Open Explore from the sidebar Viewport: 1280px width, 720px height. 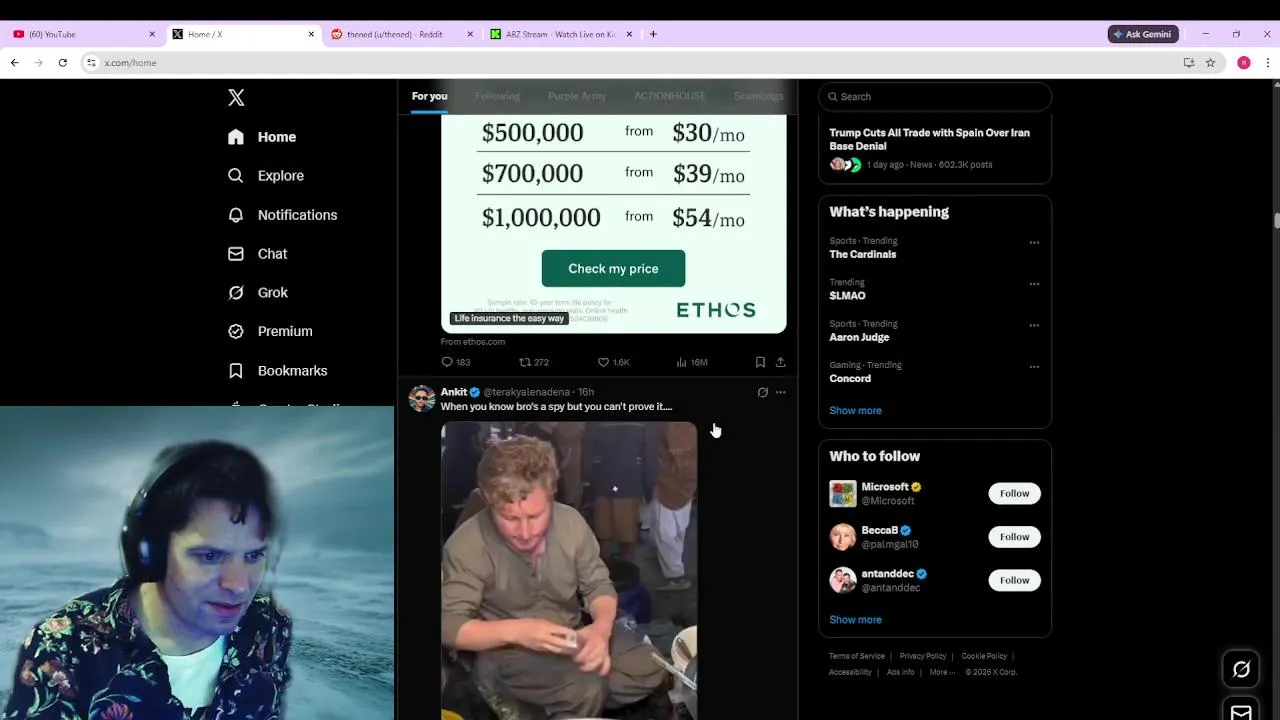[x=266, y=176]
